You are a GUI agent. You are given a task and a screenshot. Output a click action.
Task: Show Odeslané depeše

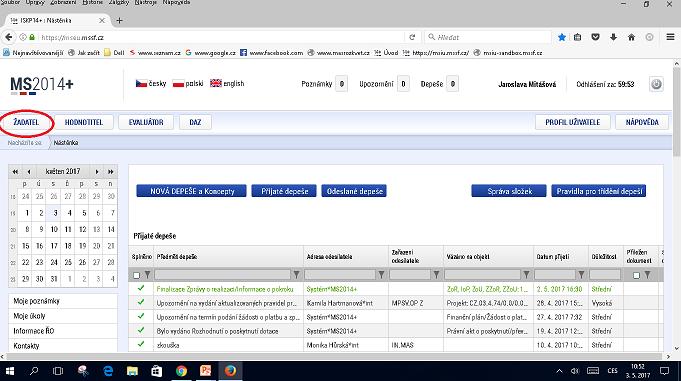point(354,191)
